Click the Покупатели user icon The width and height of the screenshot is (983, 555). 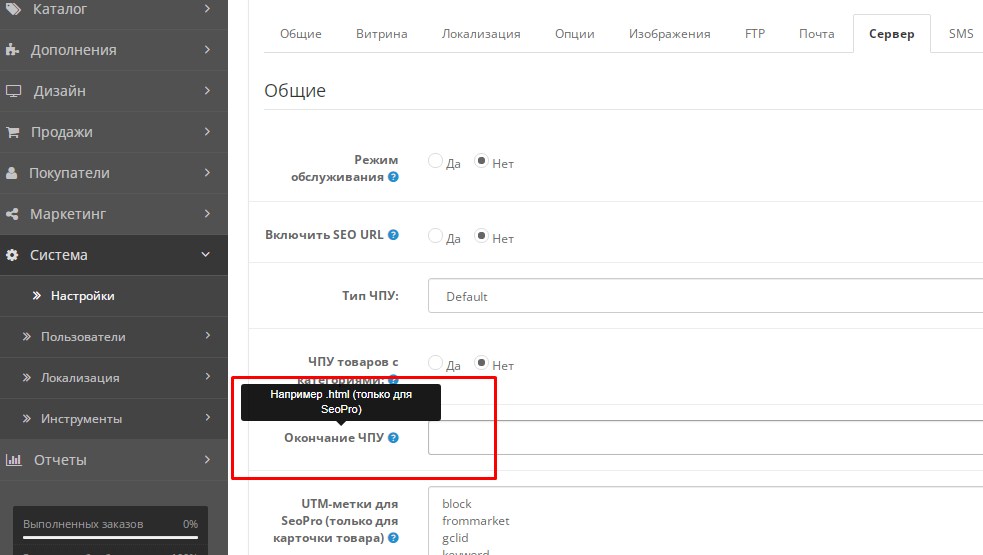coord(12,173)
